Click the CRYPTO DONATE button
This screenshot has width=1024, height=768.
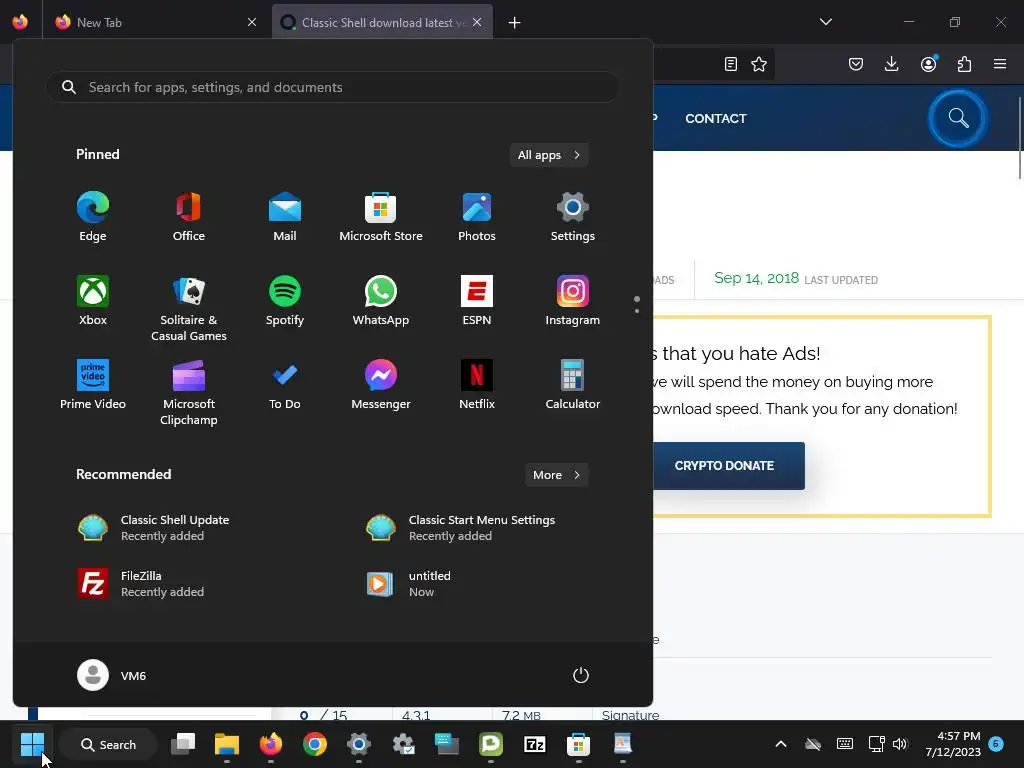tap(724, 466)
